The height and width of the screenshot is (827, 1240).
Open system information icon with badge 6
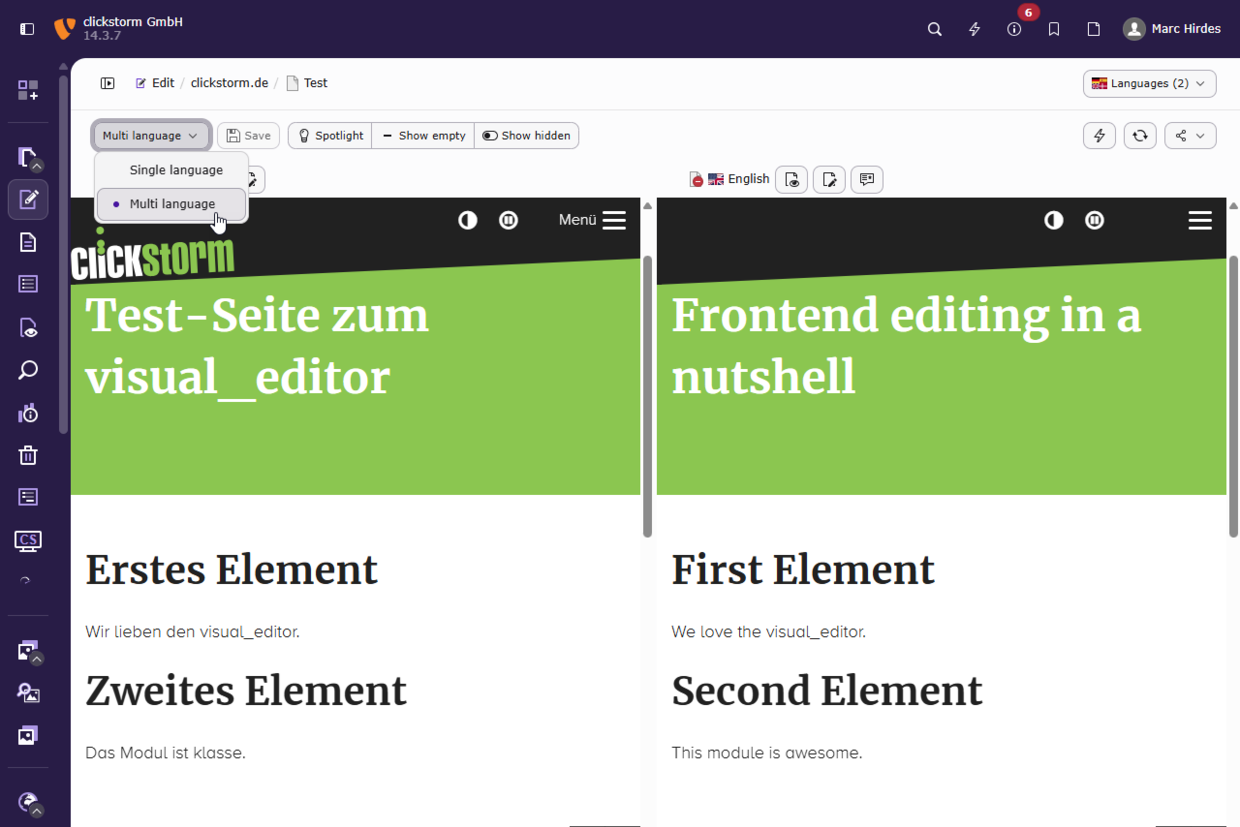click(1014, 29)
